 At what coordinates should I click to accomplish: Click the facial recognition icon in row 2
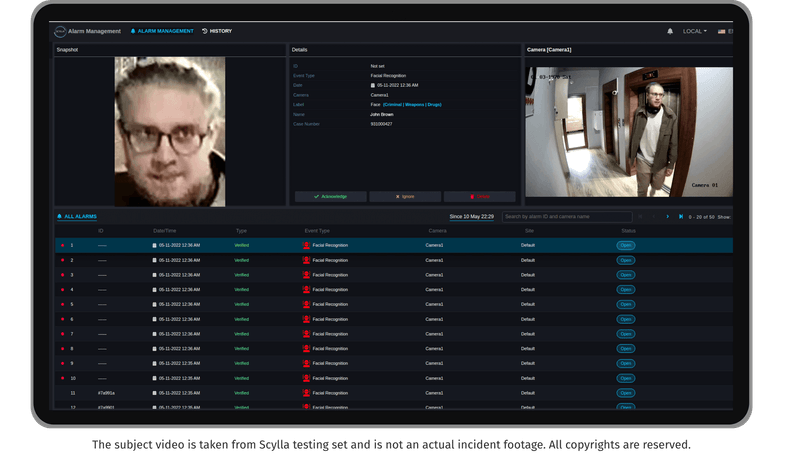point(306,261)
